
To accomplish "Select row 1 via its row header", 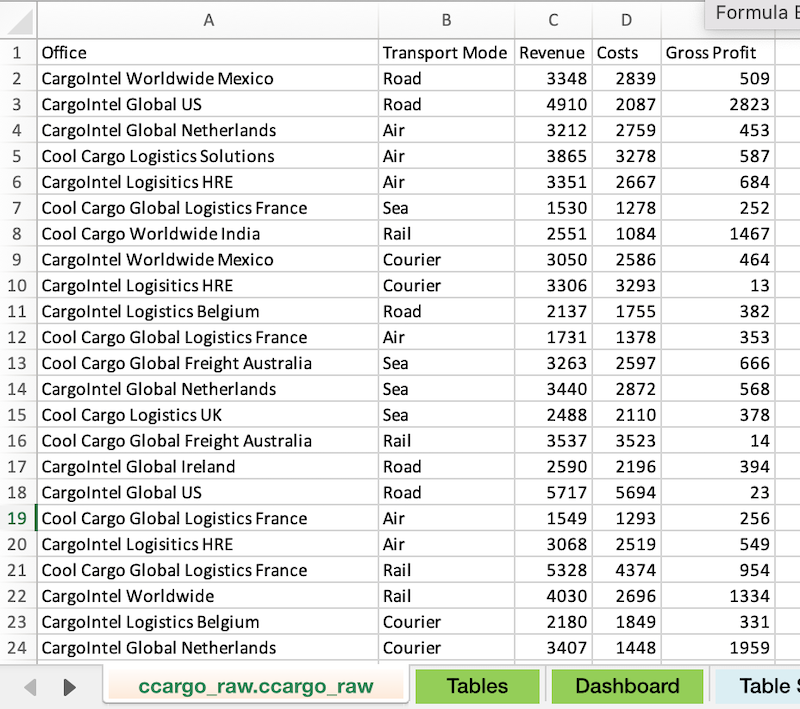I will point(18,53).
